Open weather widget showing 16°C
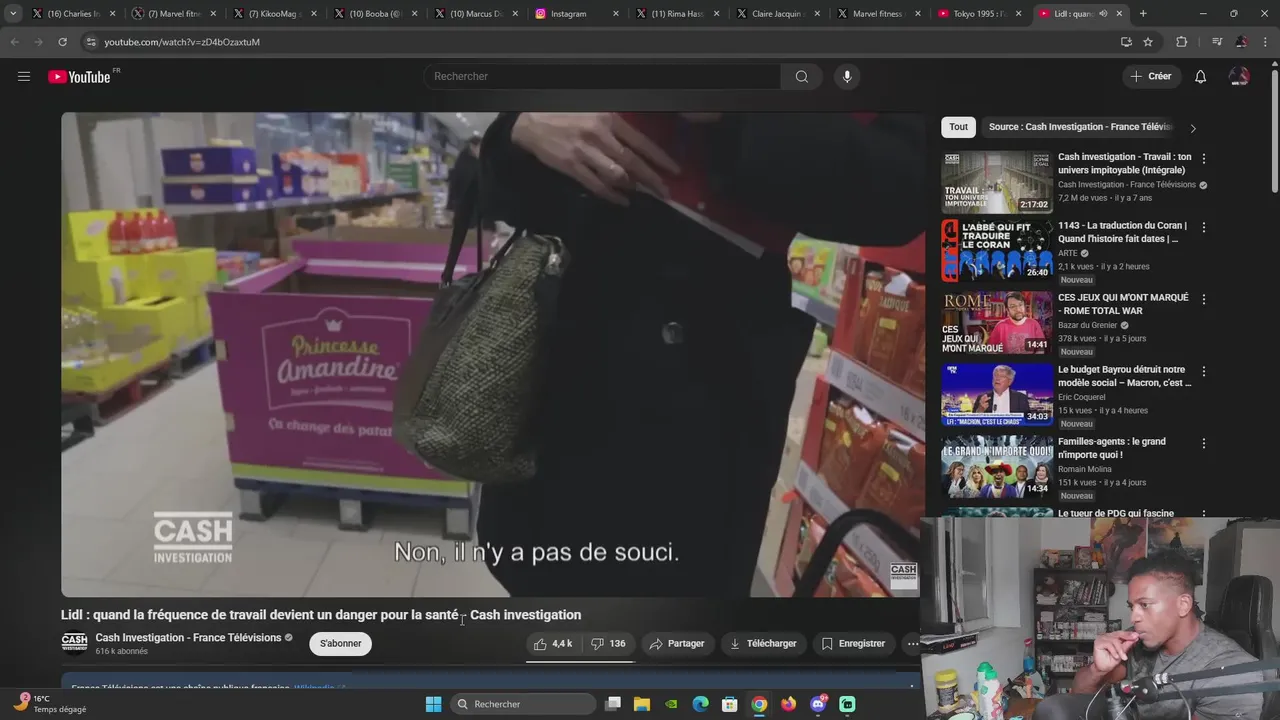 pos(48,704)
